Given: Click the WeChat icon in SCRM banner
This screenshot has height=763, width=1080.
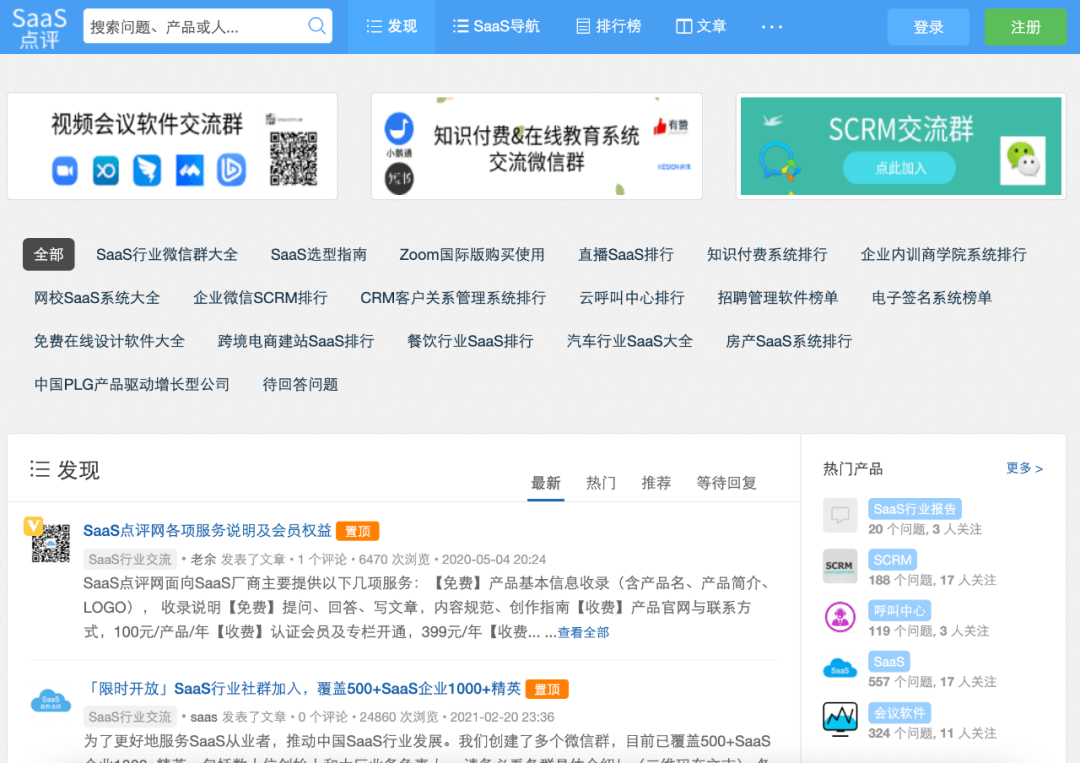Looking at the screenshot, I should click(1023, 160).
